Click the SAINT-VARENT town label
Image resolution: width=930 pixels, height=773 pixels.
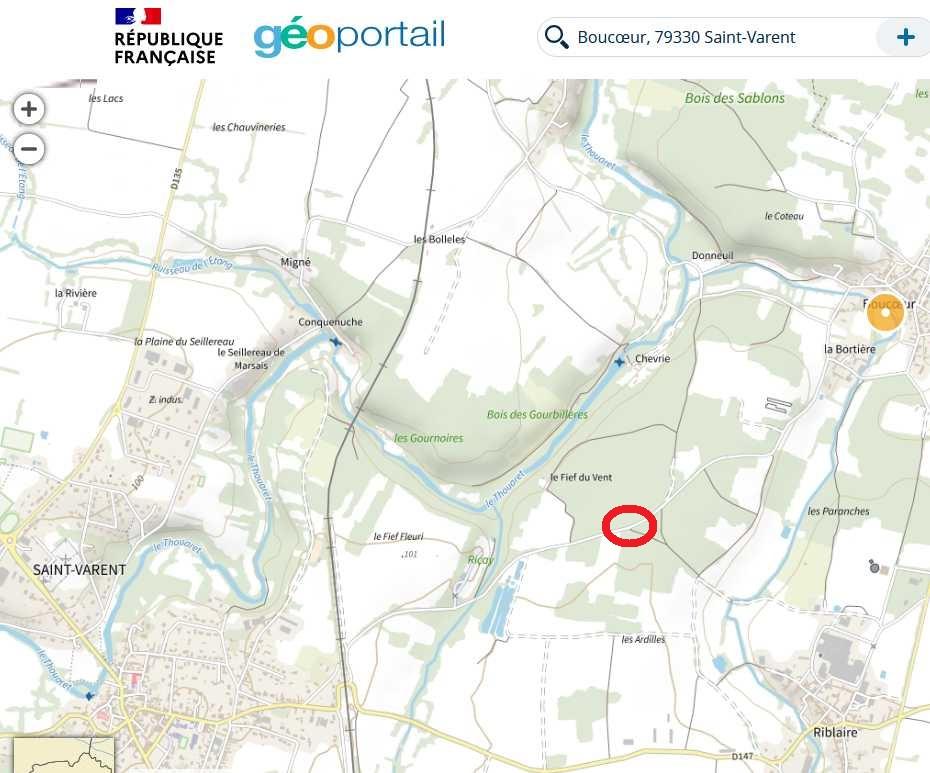tap(79, 570)
